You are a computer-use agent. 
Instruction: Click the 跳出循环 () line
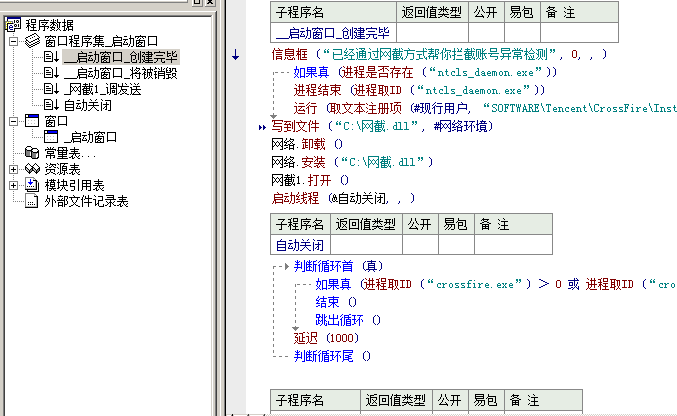coord(348,320)
